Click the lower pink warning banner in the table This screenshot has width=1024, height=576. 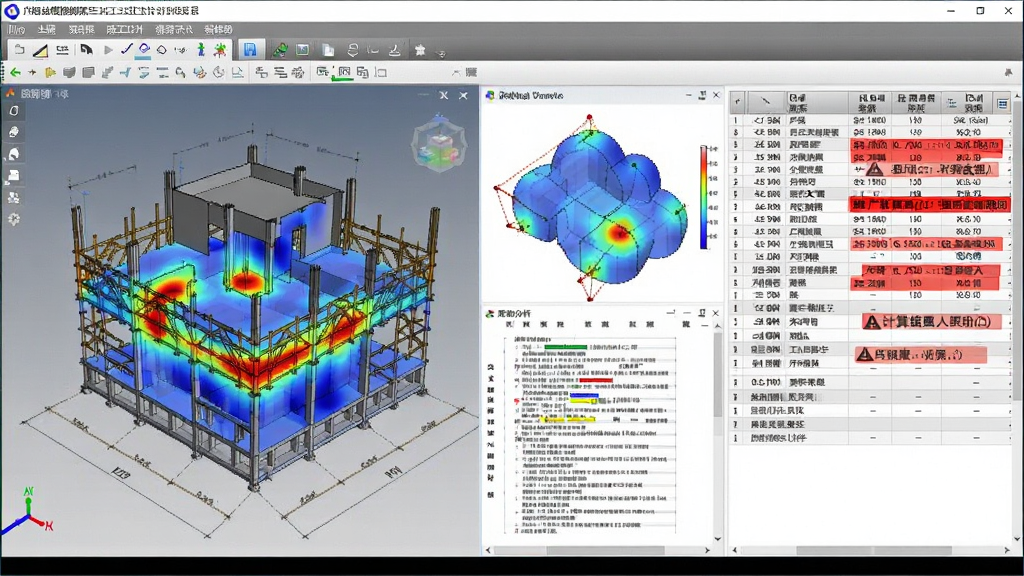pos(921,355)
